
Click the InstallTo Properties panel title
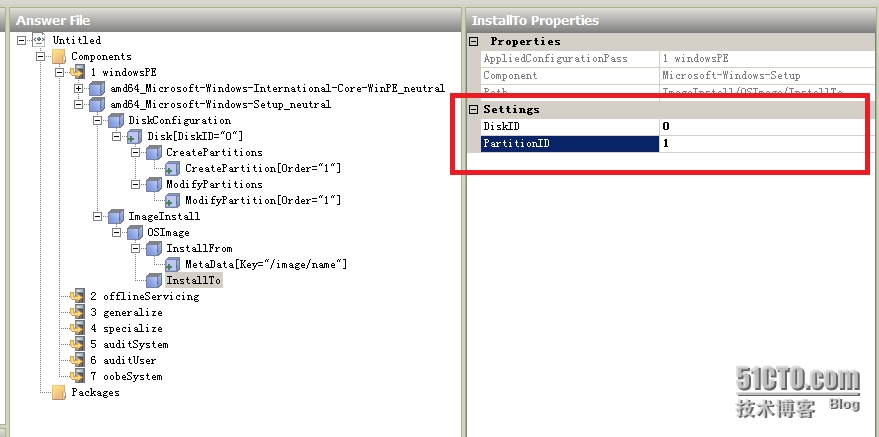[535, 21]
